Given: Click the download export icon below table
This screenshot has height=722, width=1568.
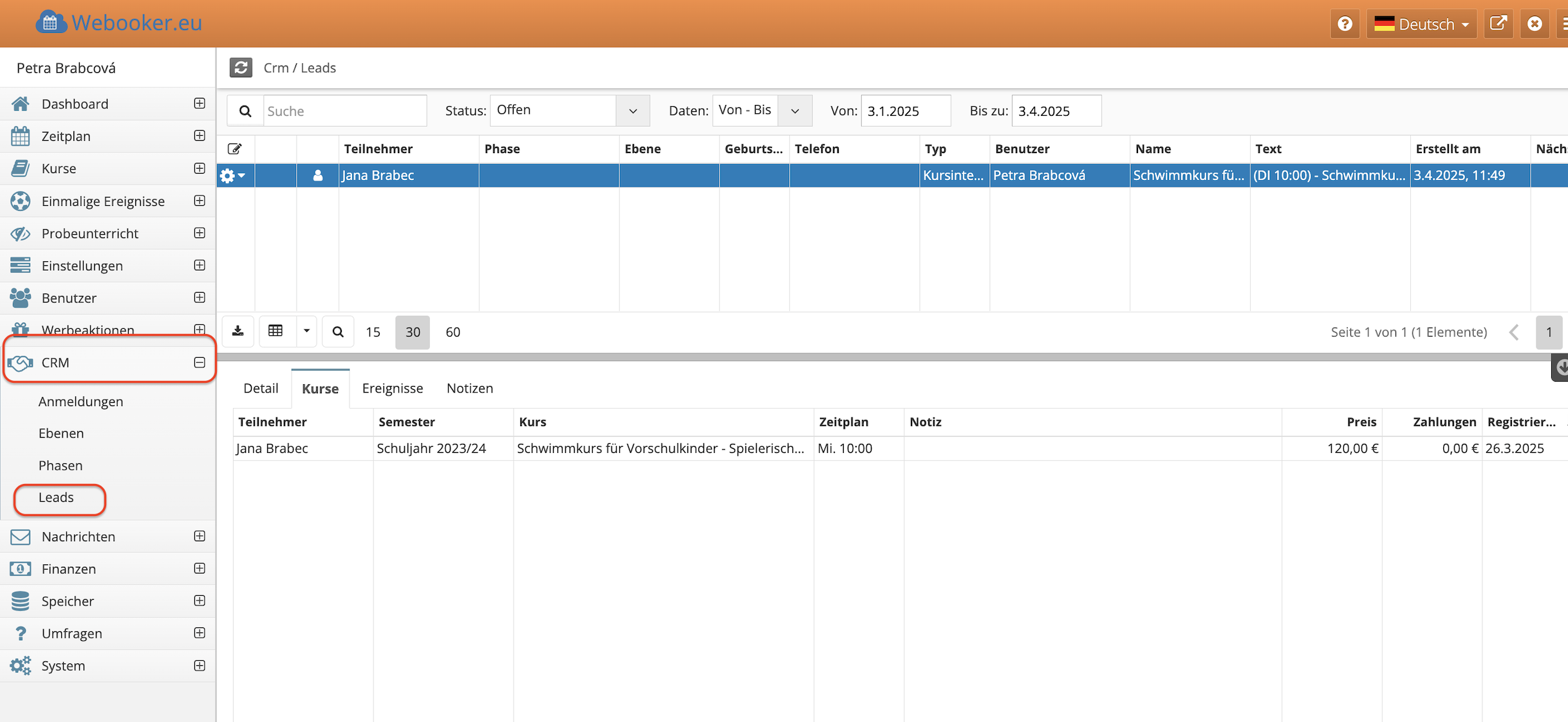Looking at the screenshot, I should (238, 331).
